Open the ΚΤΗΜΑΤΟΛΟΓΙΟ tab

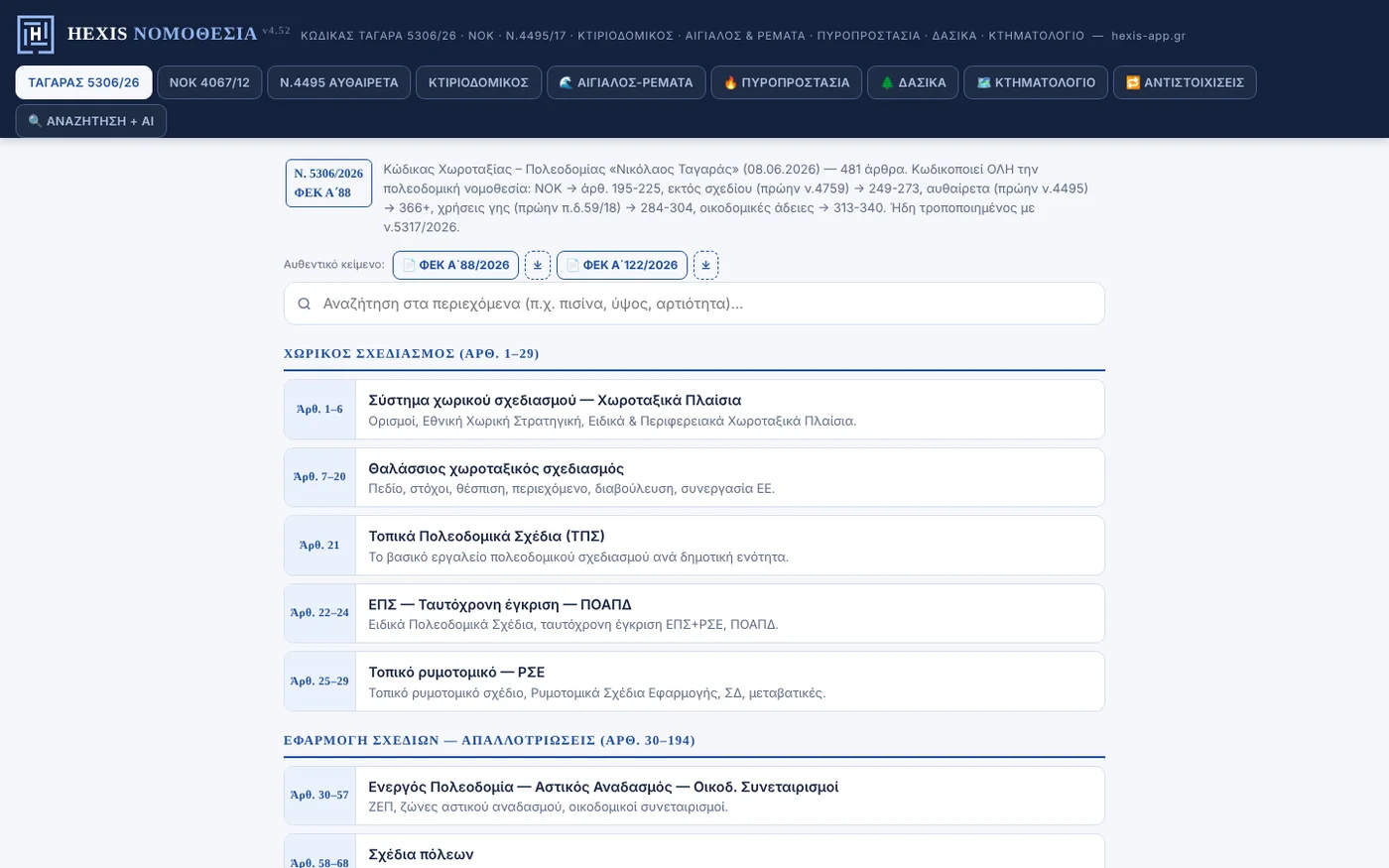click(x=1036, y=82)
